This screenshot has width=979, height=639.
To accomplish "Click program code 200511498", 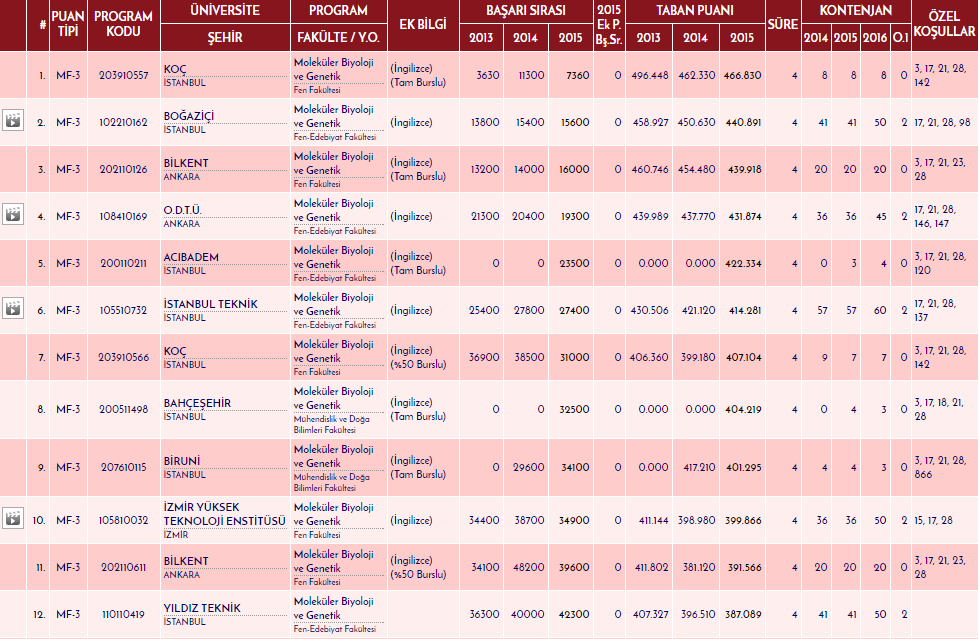I will tap(124, 409).
